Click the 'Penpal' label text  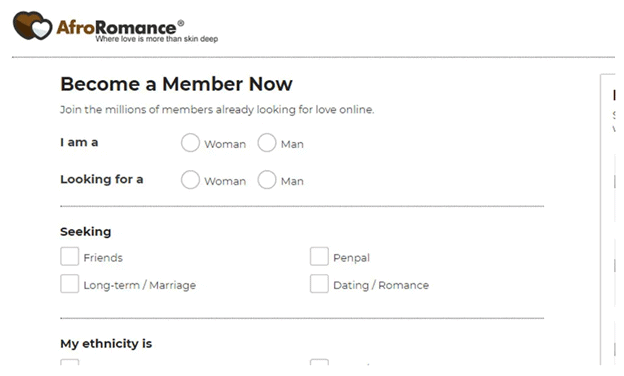point(351,258)
